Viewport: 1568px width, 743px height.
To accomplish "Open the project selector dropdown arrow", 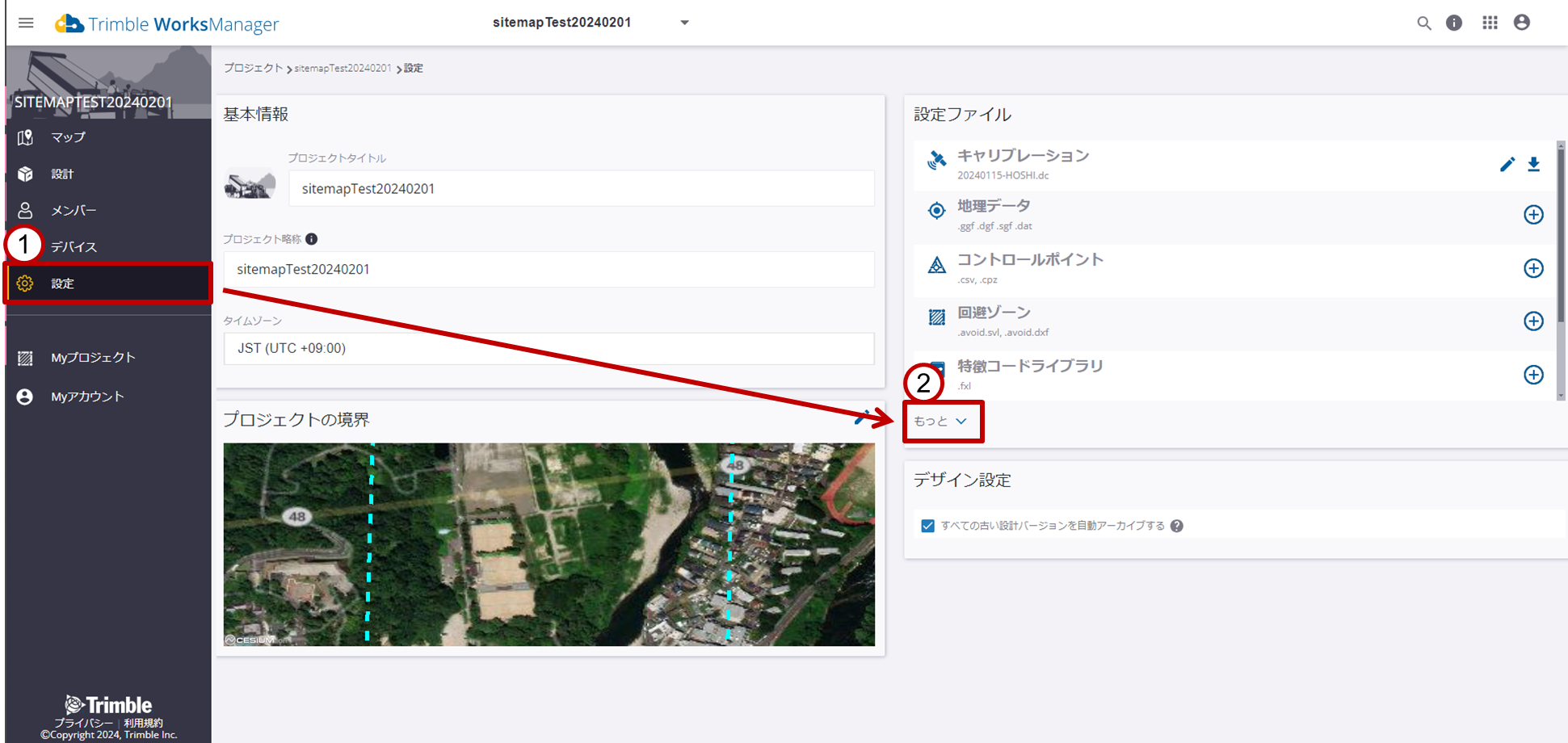I will (x=684, y=23).
